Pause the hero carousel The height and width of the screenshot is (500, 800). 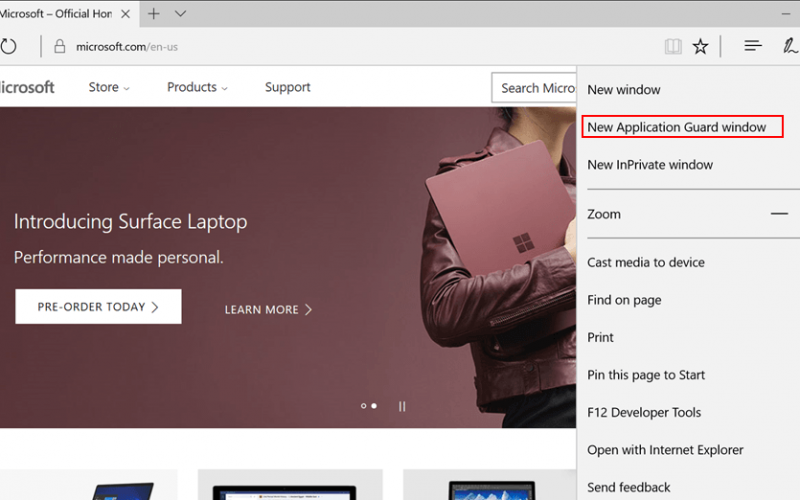[x=402, y=406]
